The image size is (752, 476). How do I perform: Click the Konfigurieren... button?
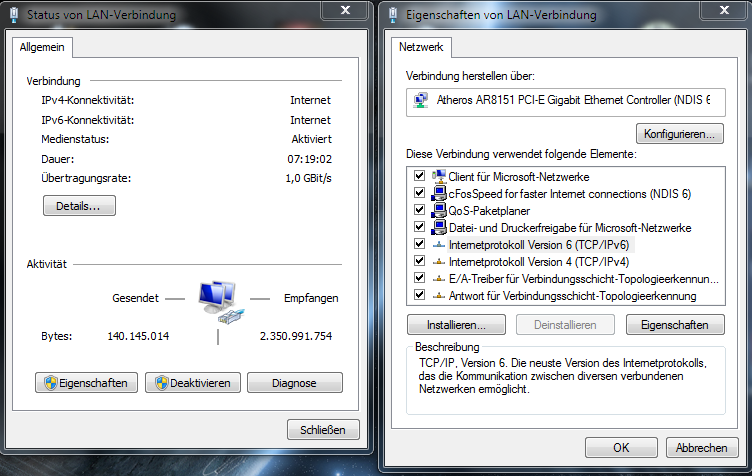pos(680,134)
